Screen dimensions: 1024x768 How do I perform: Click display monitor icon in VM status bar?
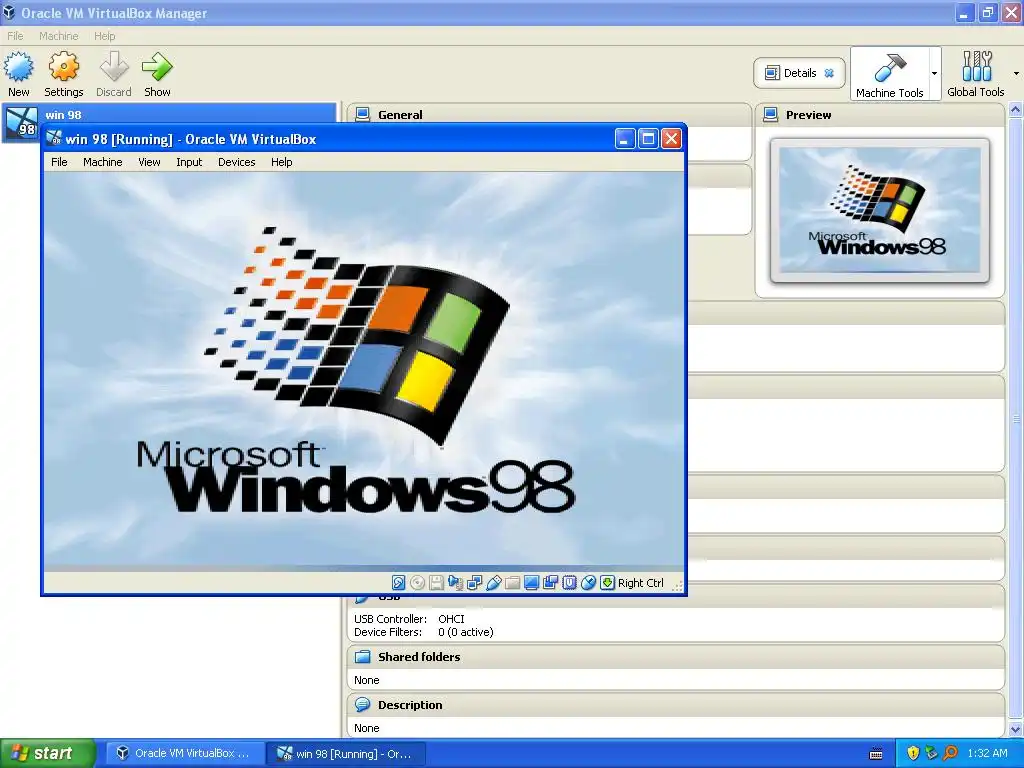532,583
